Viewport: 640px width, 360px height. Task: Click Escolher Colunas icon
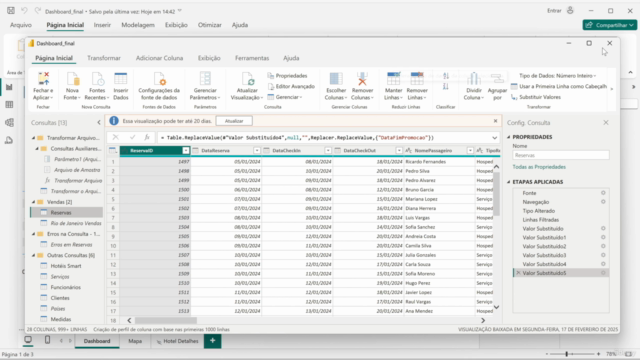pos(336,79)
